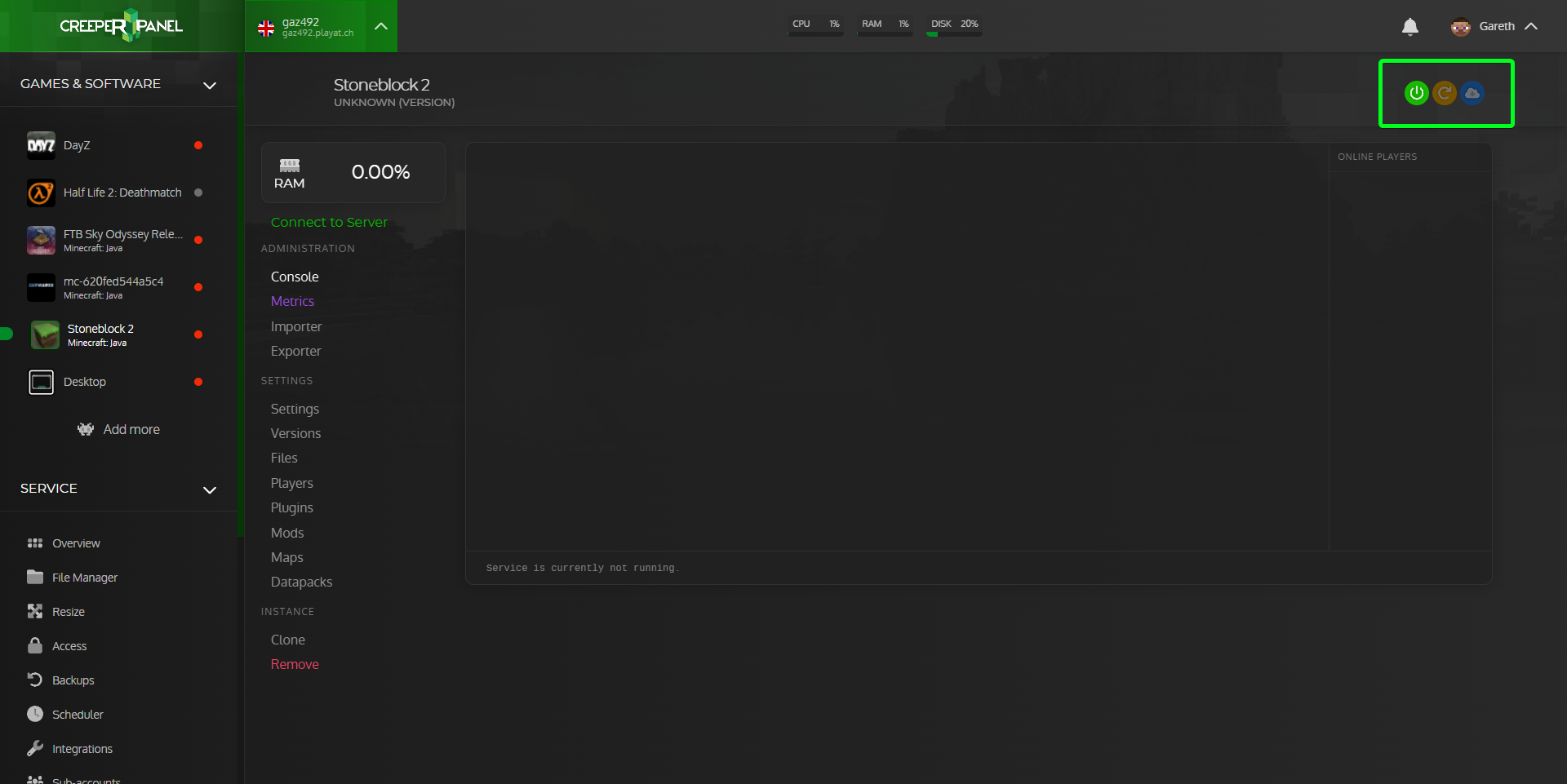The width and height of the screenshot is (1567, 784).
Task: Click the Overview grid icon
Action: point(35,543)
